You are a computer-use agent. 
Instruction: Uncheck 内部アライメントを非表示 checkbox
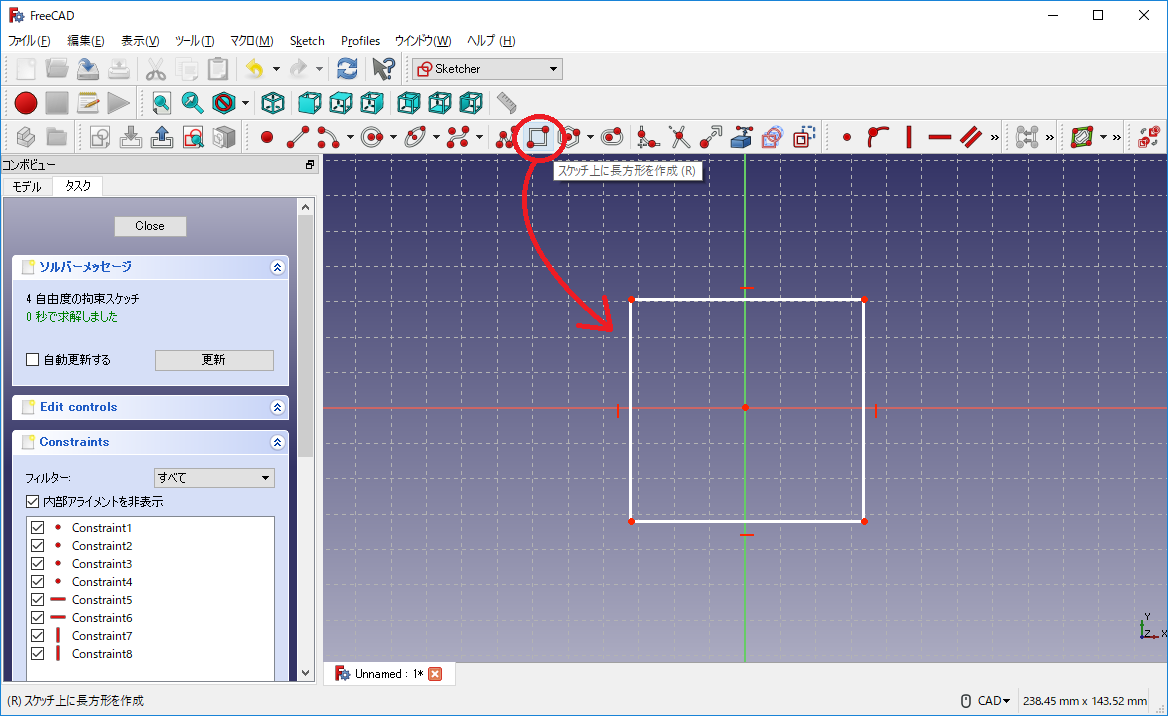[x=33, y=501]
